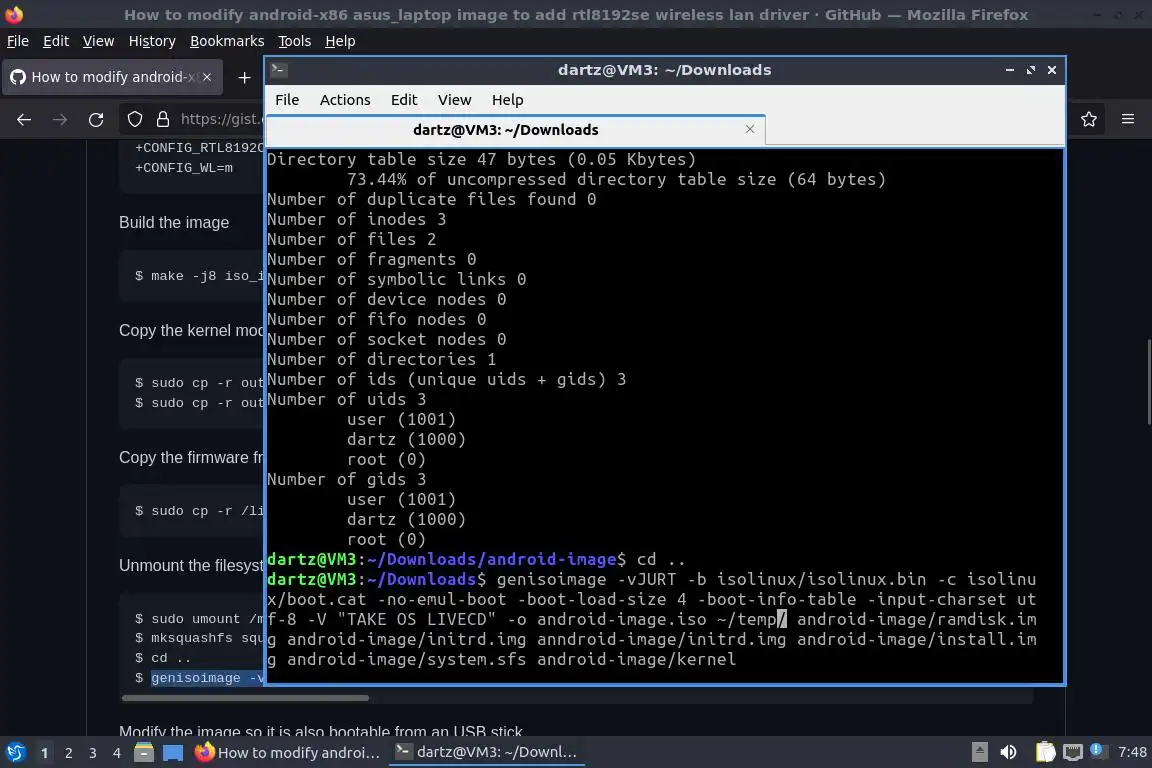The width and height of the screenshot is (1152, 768).
Task: Click the 'Build the image' heading text
Action: coord(174,223)
